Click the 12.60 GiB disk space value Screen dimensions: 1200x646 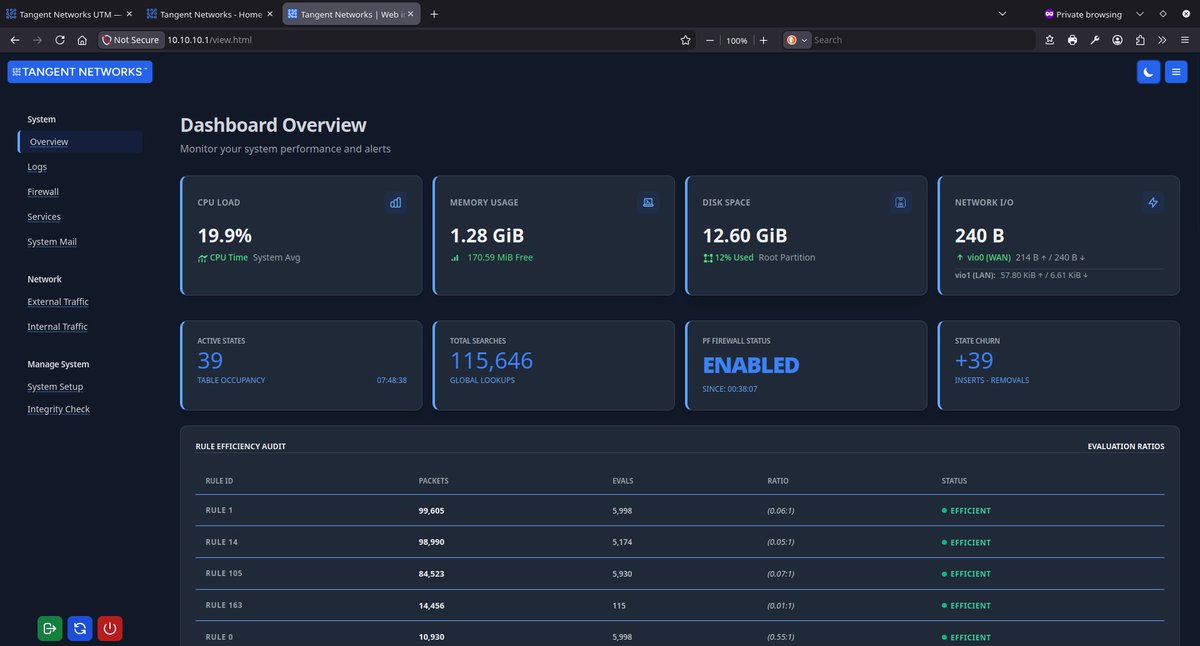click(745, 236)
